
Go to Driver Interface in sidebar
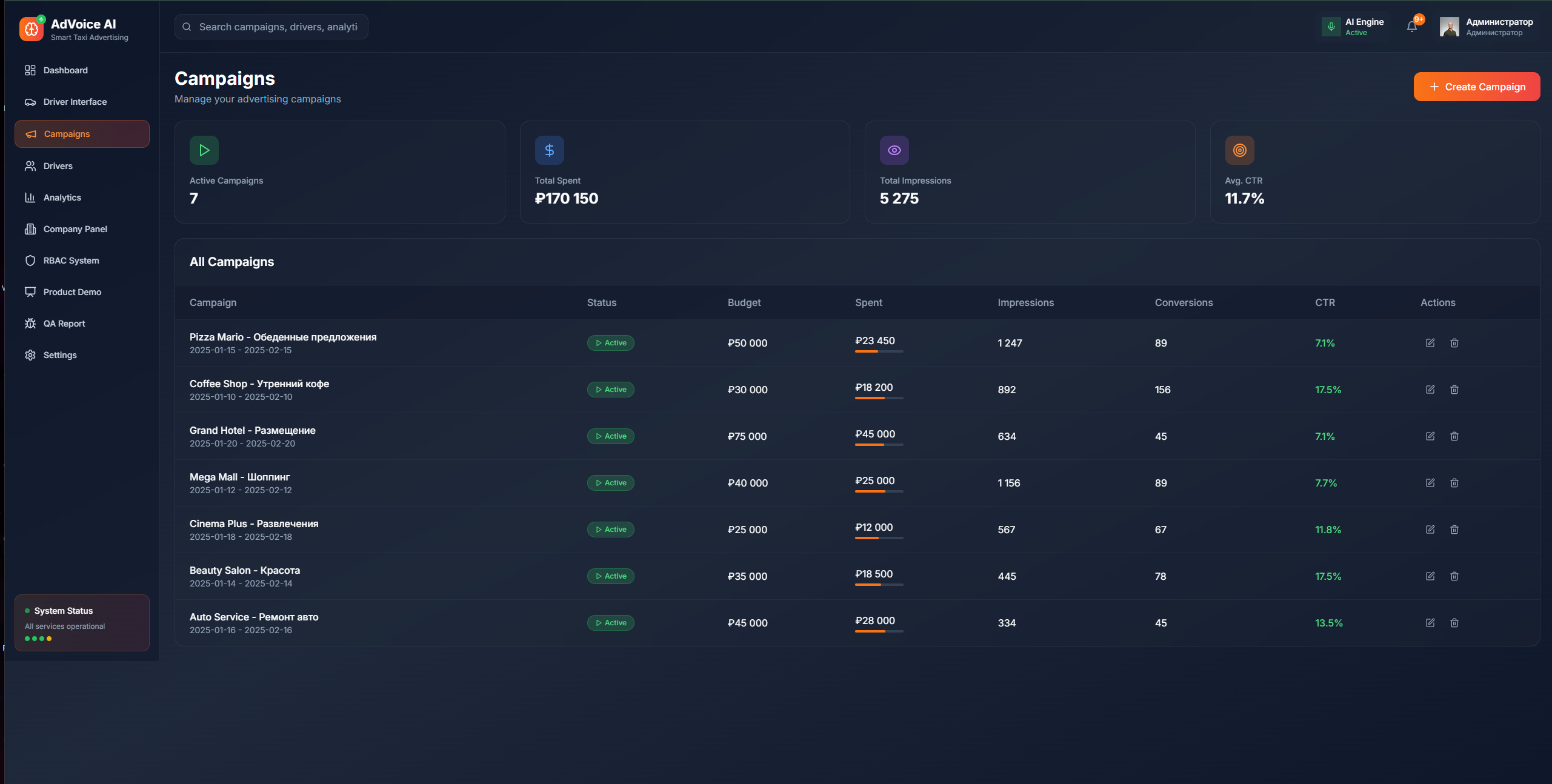pos(75,102)
